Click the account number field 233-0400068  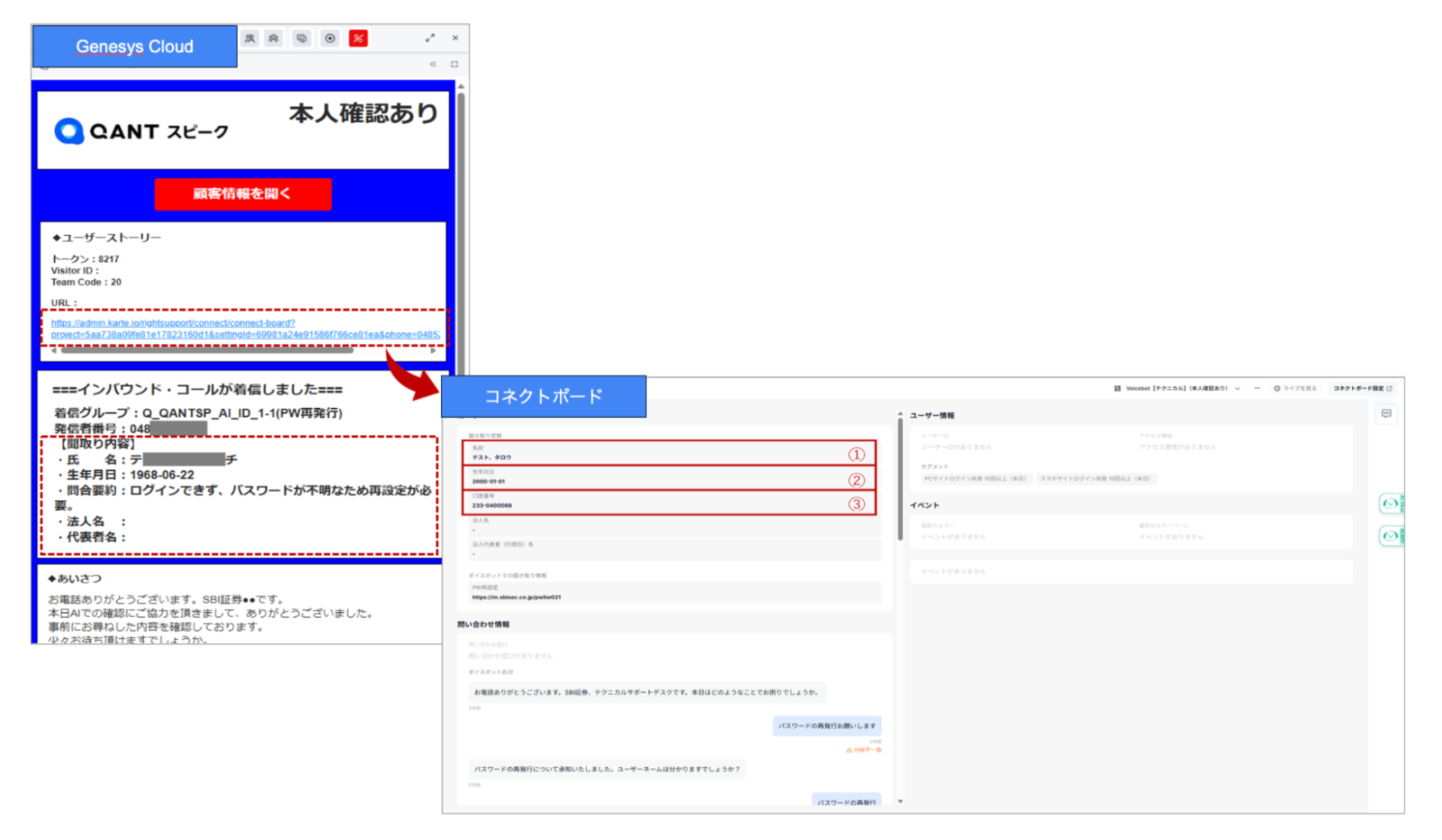[x=669, y=503]
